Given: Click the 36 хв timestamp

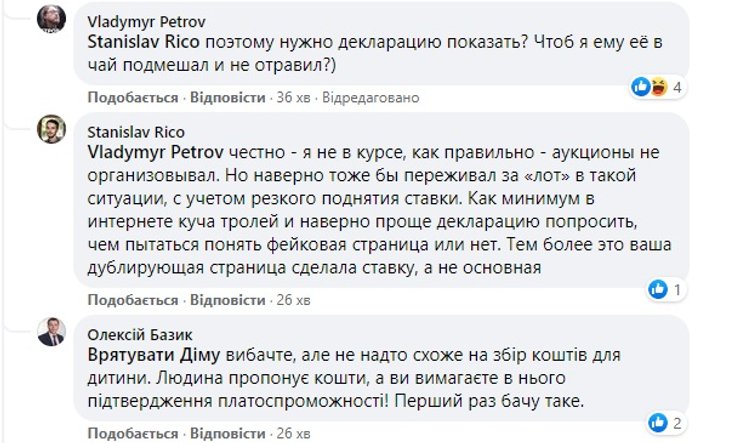Looking at the screenshot, I should (294, 98).
